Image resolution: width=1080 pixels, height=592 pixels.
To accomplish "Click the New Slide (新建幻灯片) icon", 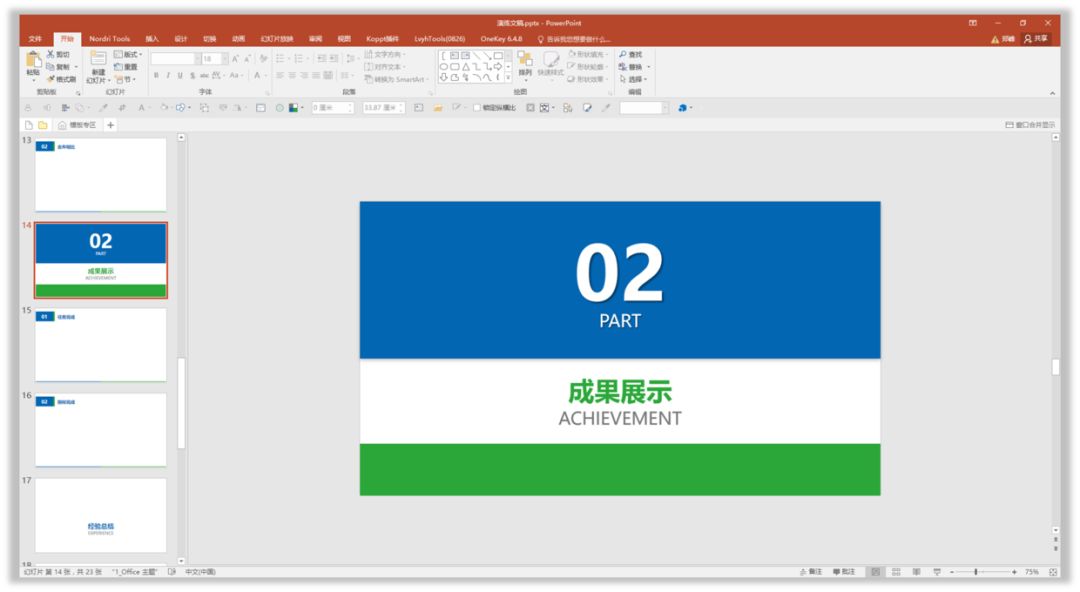I will [98, 59].
